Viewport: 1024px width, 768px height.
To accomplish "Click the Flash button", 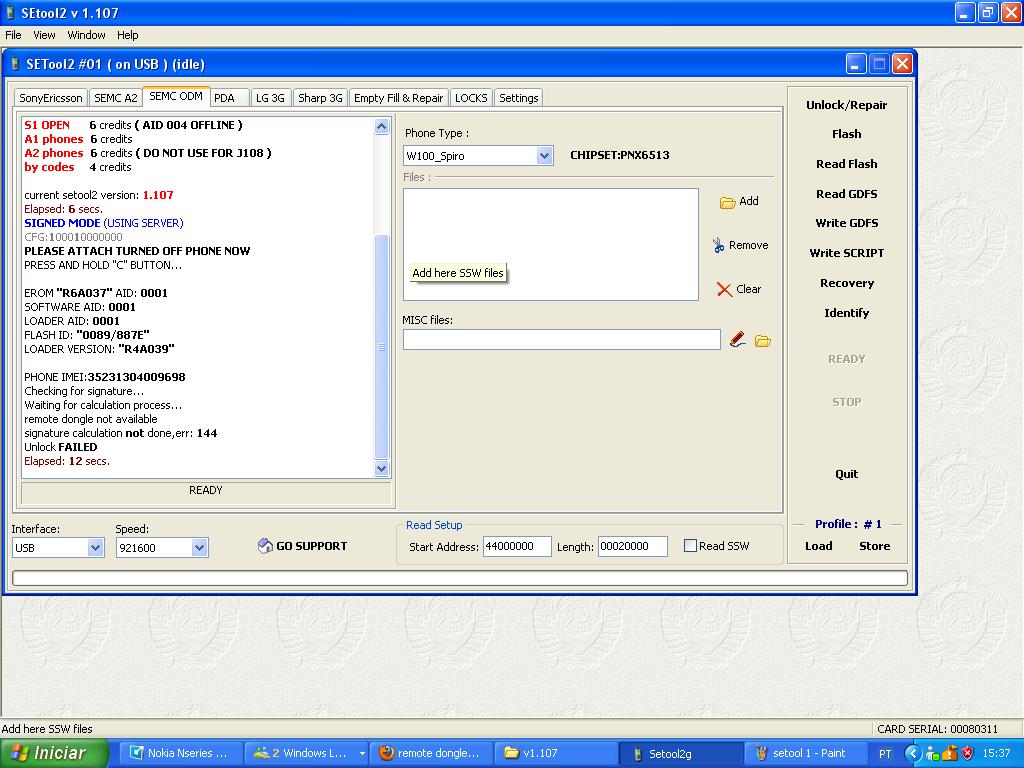I will coord(846,134).
